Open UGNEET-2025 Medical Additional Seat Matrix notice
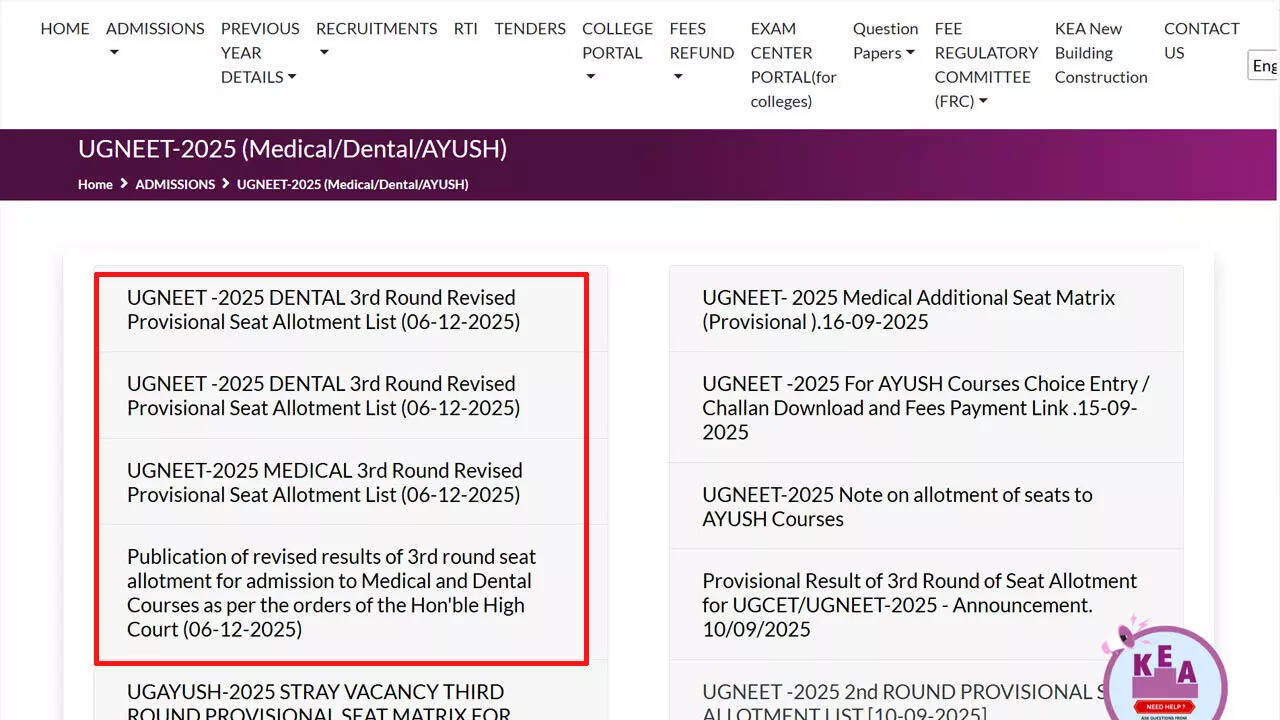The image size is (1280, 720). click(x=908, y=308)
